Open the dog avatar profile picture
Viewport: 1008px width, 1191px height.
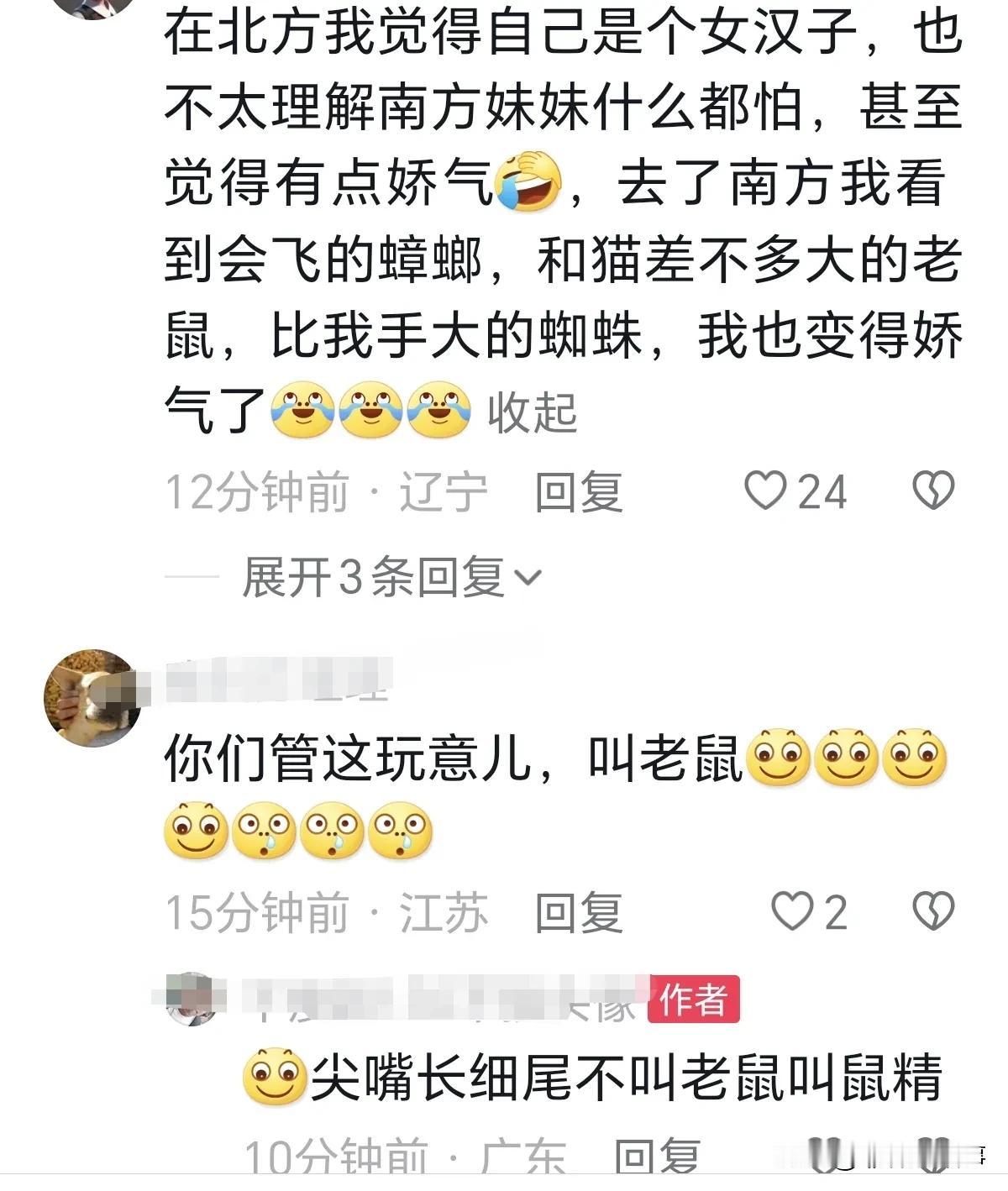(92, 698)
